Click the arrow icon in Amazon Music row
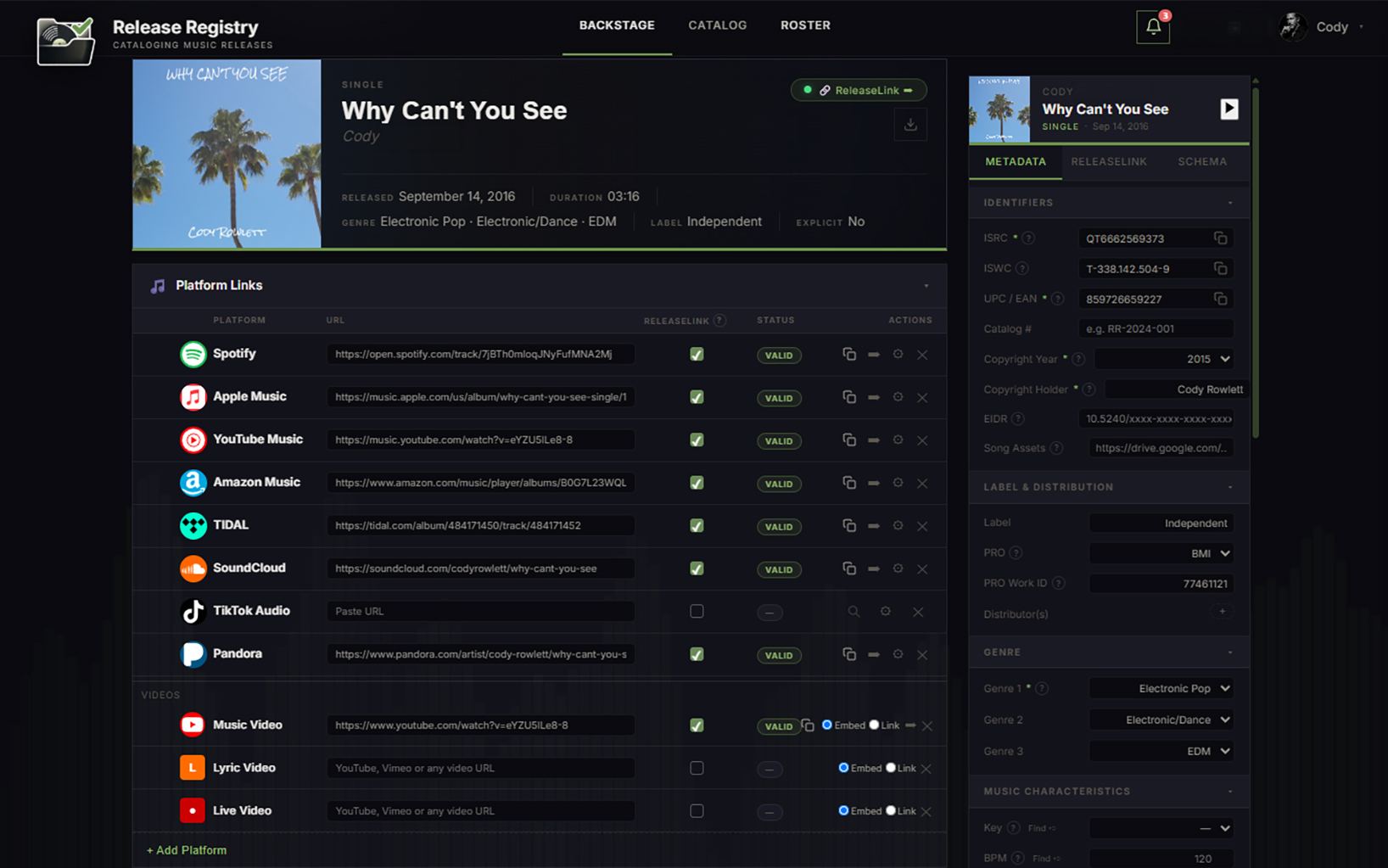 coord(874,483)
